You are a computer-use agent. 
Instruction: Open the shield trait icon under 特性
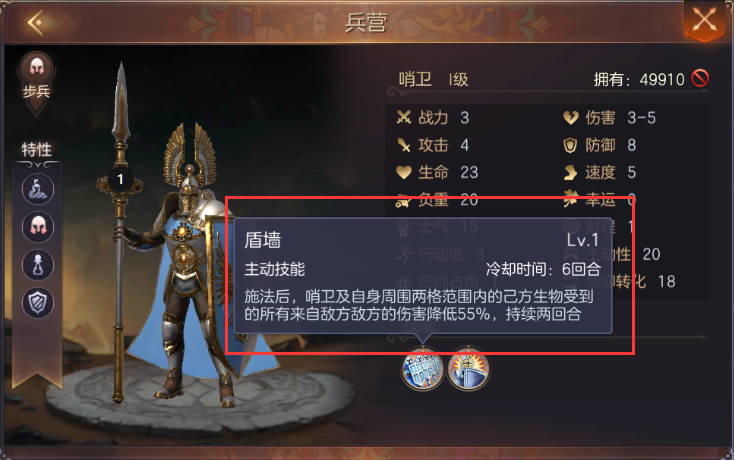(x=38, y=303)
